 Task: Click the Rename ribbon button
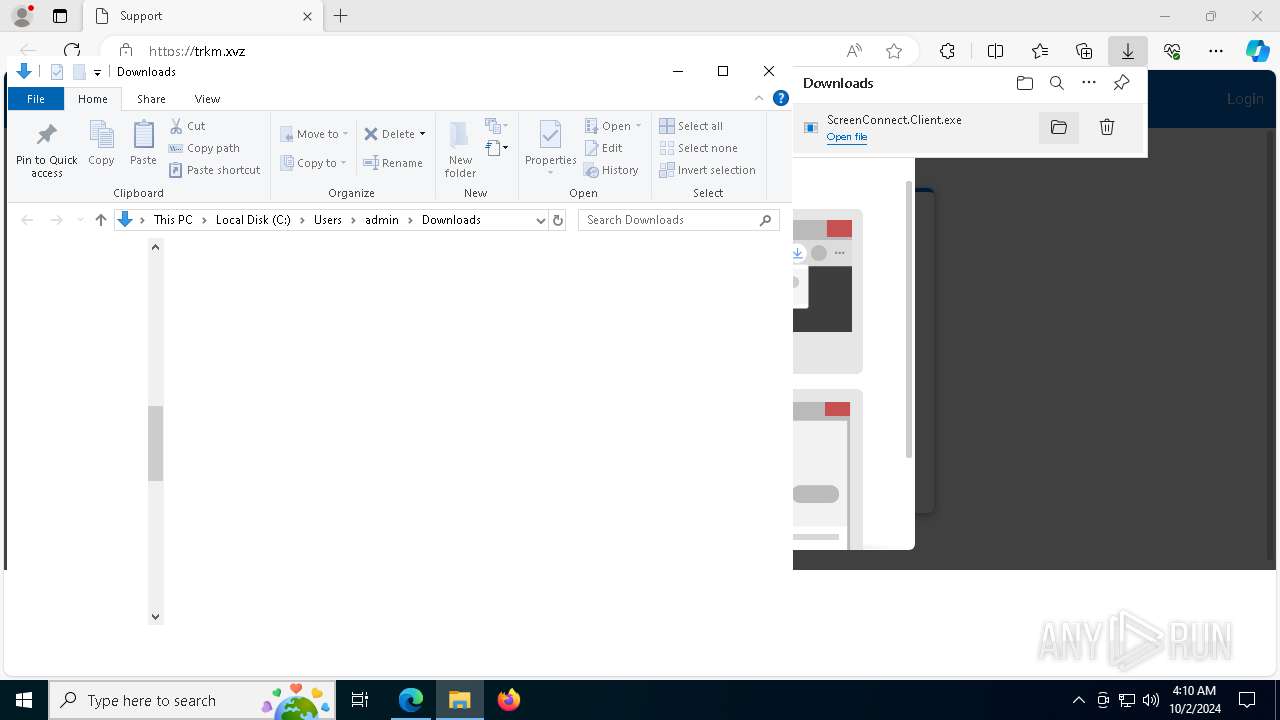(x=393, y=163)
